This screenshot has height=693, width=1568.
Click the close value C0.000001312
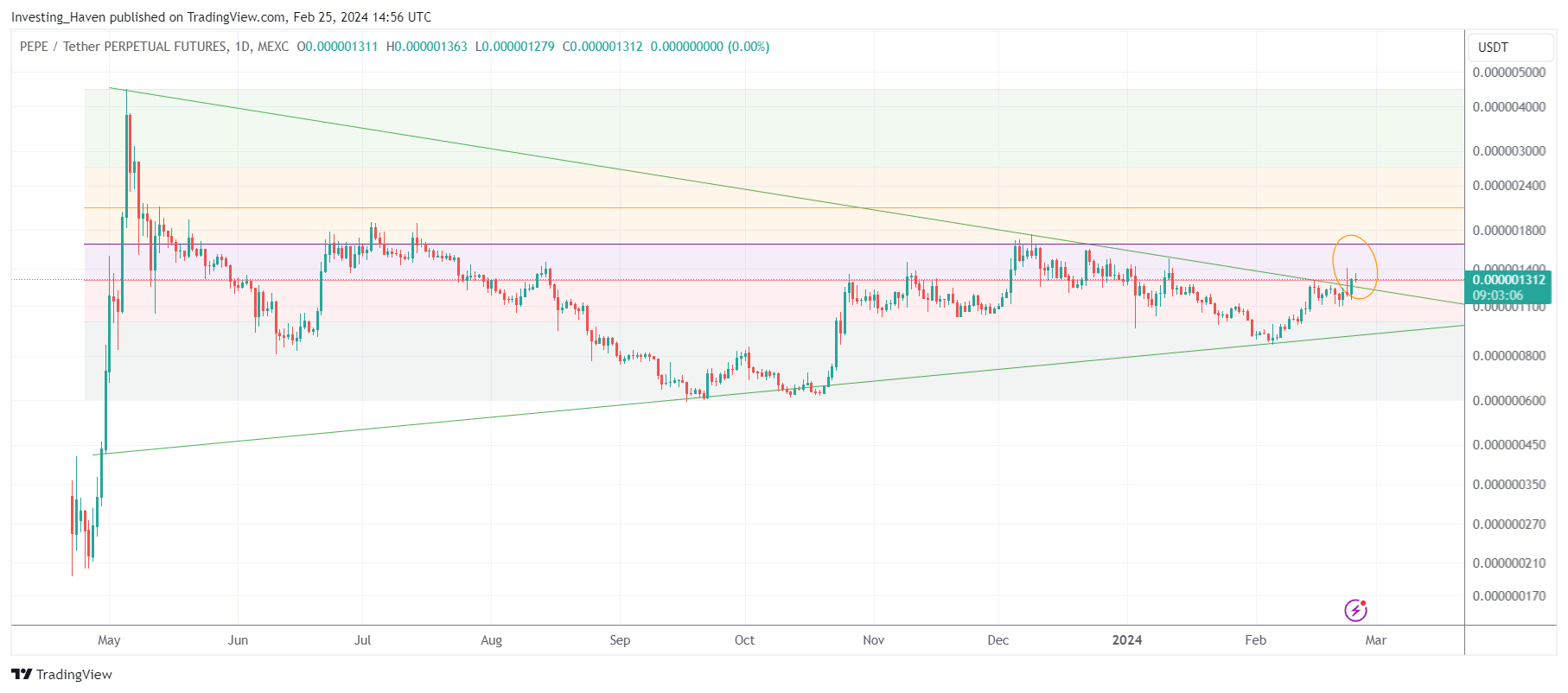pos(602,47)
